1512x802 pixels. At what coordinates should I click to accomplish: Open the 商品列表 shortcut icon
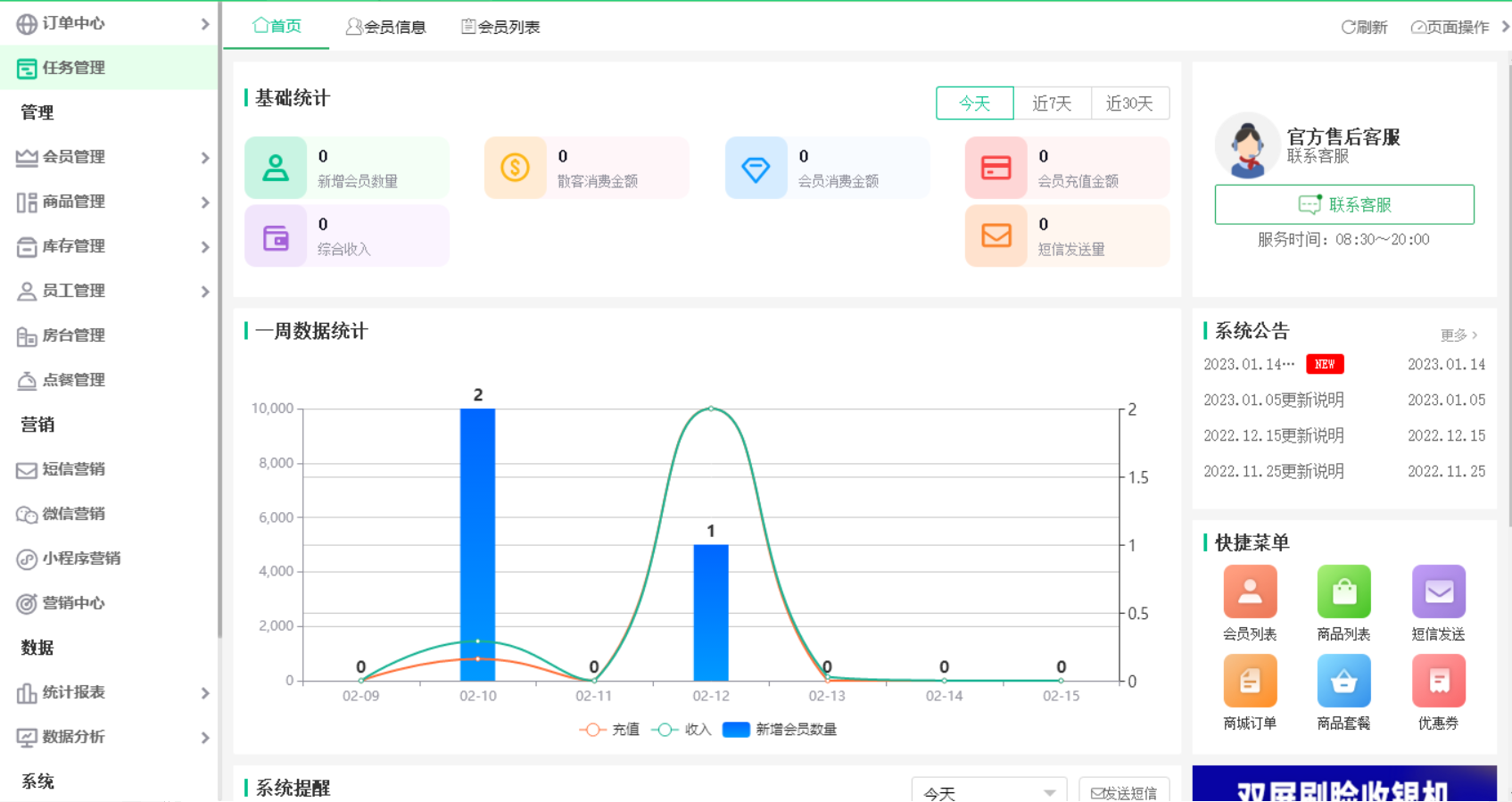pyautogui.click(x=1343, y=591)
